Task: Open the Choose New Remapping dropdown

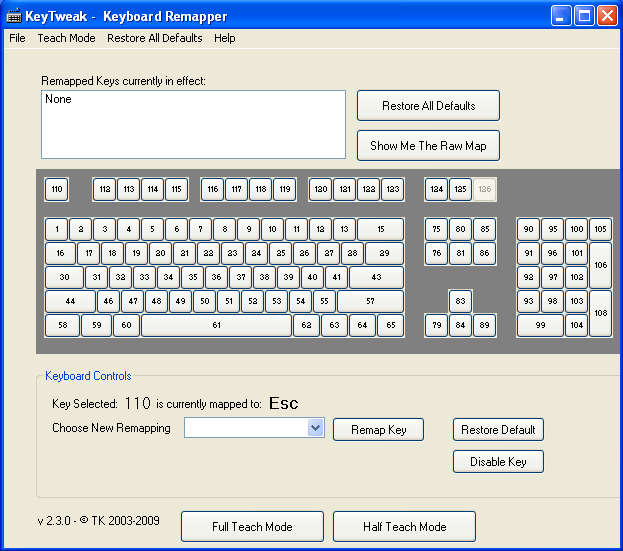Action: point(315,428)
